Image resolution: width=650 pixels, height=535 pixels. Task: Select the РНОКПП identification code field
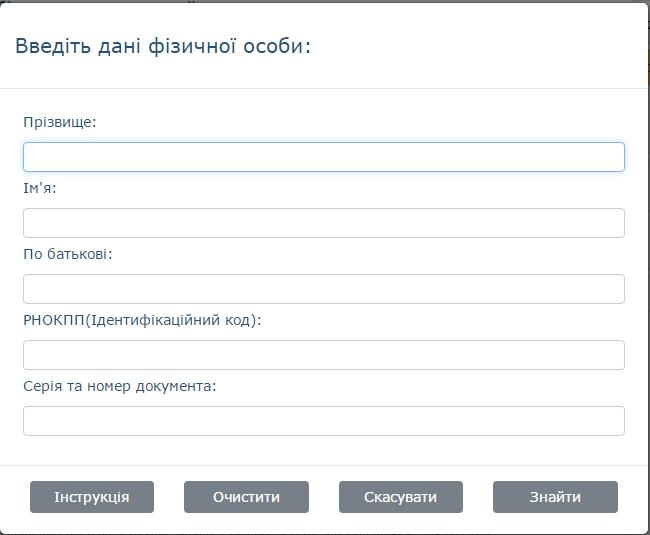click(323, 355)
